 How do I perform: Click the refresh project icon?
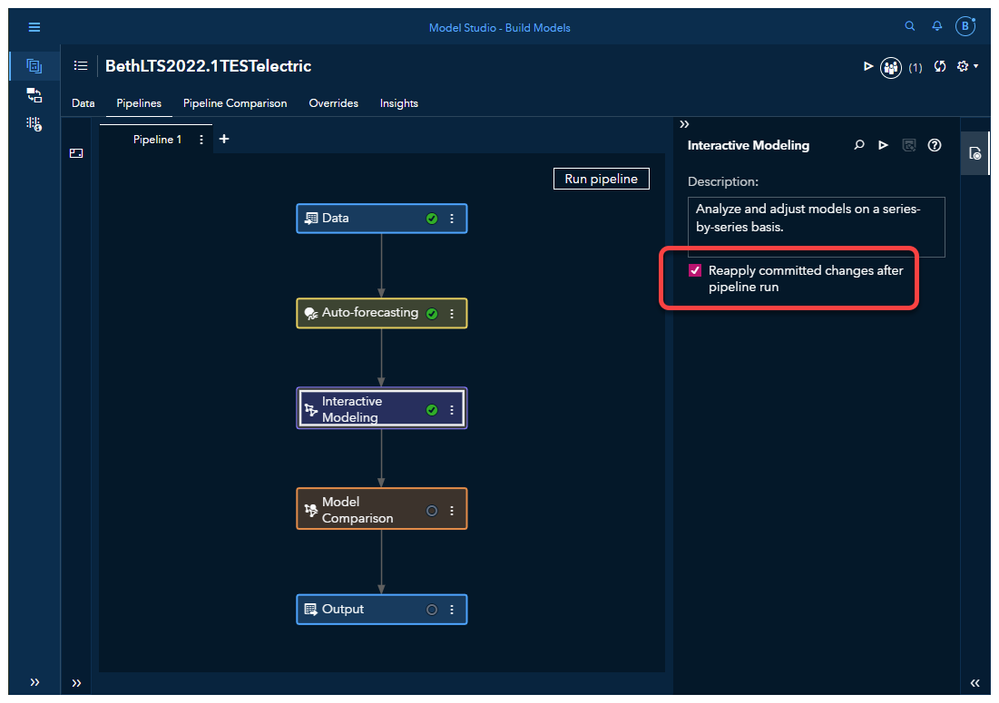point(940,66)
